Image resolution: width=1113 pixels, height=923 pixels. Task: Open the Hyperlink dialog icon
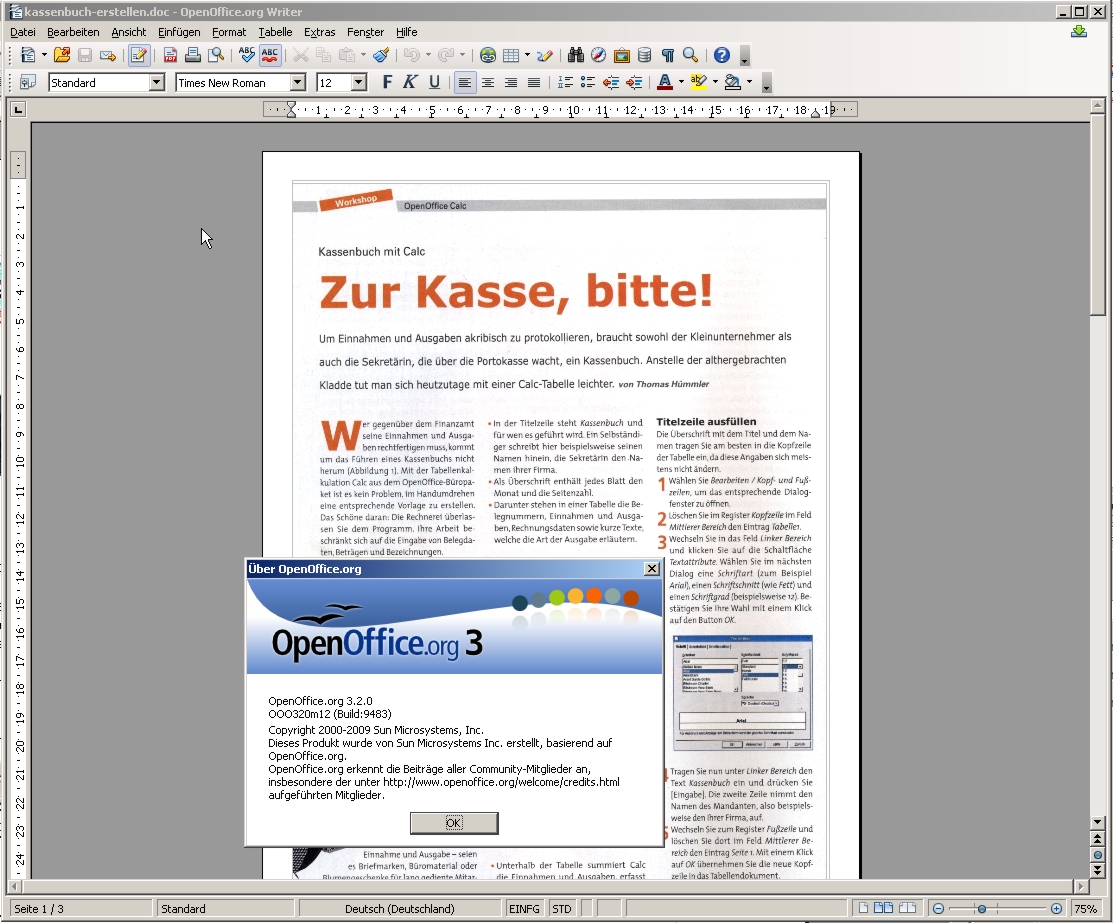point(488,56)
